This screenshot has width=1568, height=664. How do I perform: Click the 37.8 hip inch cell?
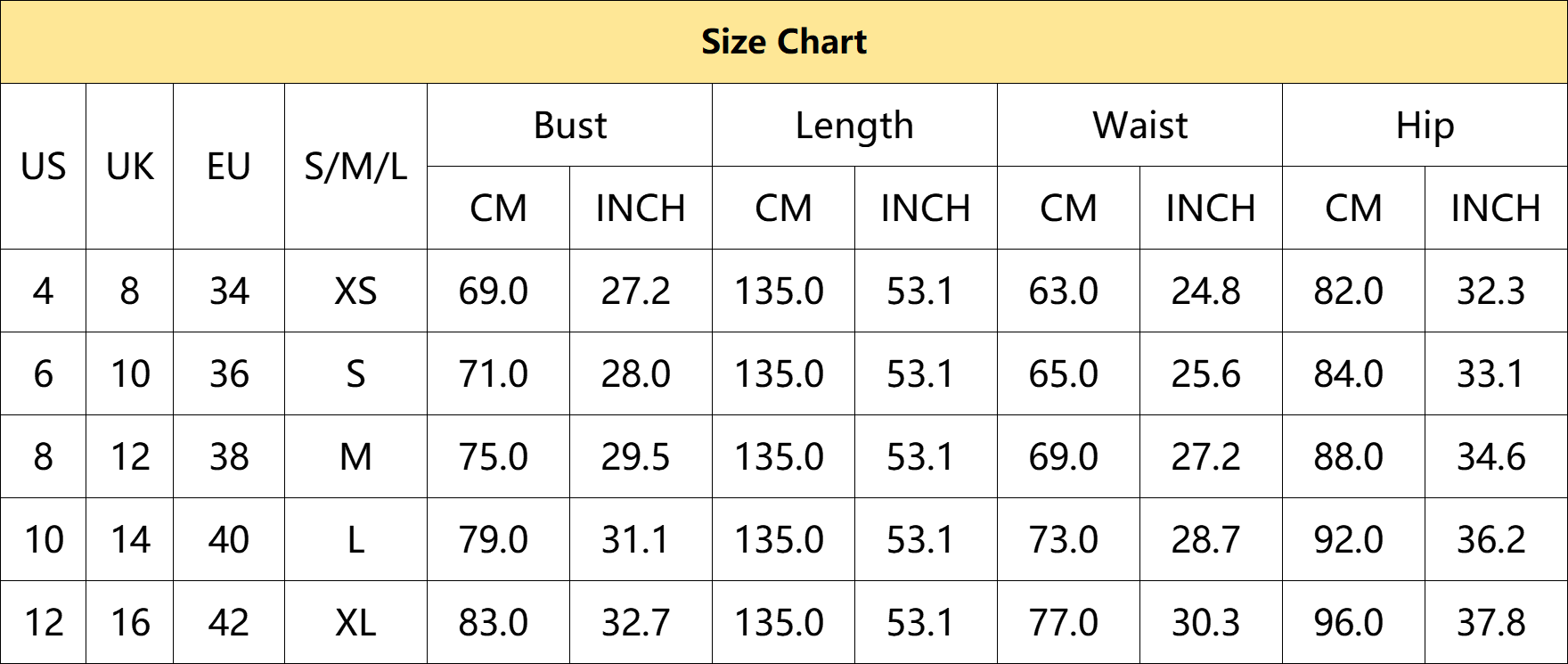pos(1490,623)
